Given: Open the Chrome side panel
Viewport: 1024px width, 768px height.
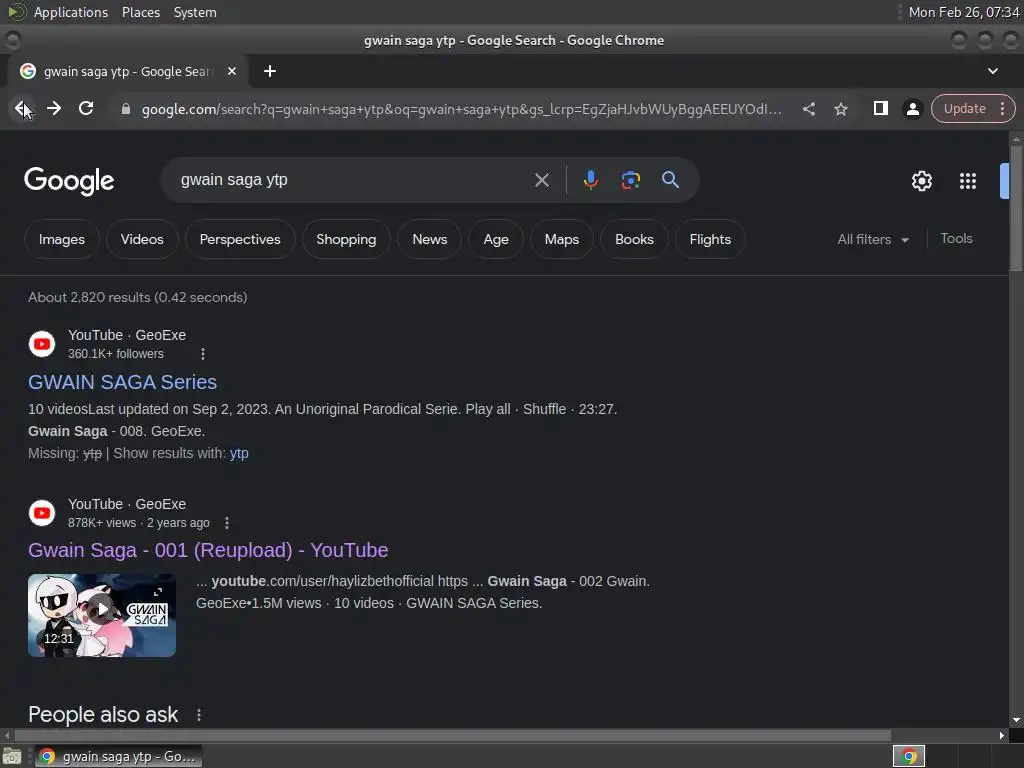Looking at the screenshot, I should click(x=881, y=108).
